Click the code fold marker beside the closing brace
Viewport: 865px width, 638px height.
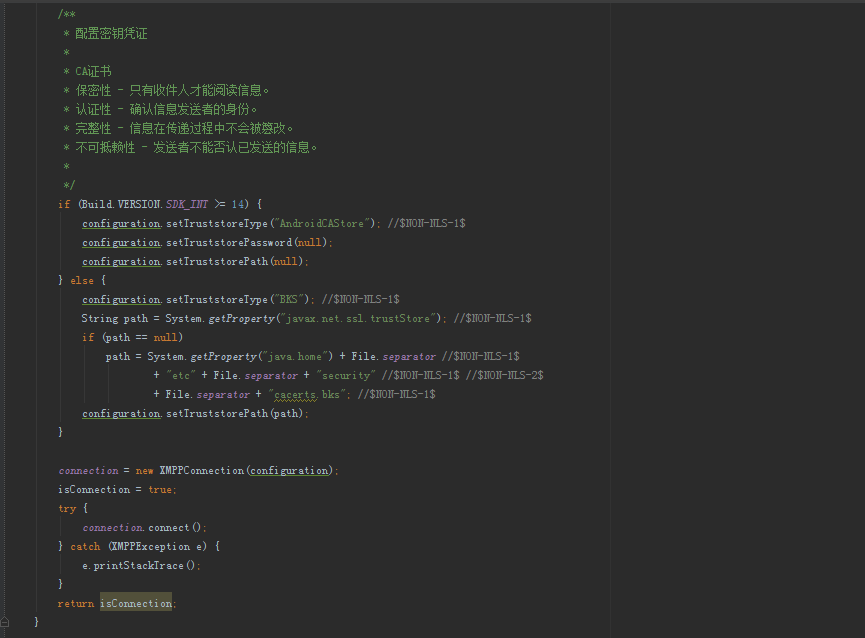pyautogui.click(x=4, y=622)
